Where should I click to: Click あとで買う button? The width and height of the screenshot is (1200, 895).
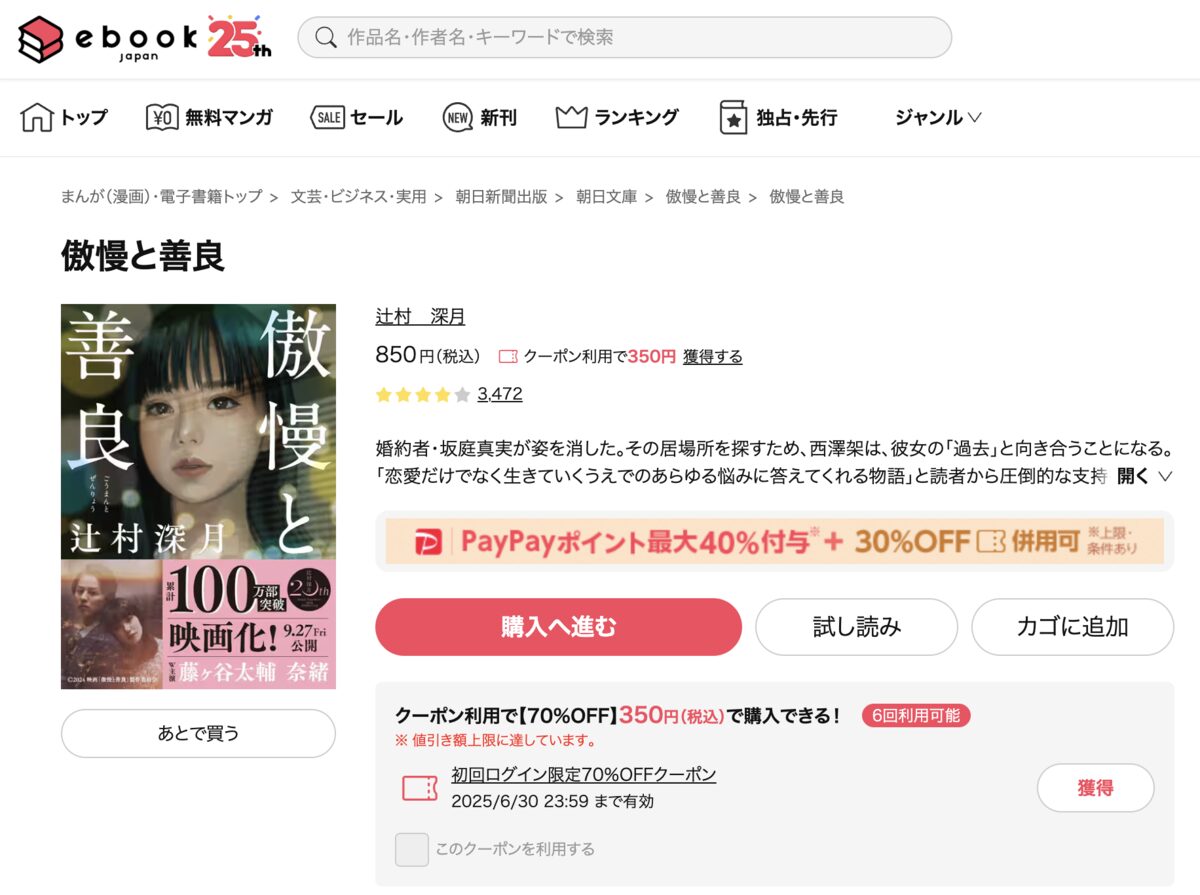click(198, 733)
